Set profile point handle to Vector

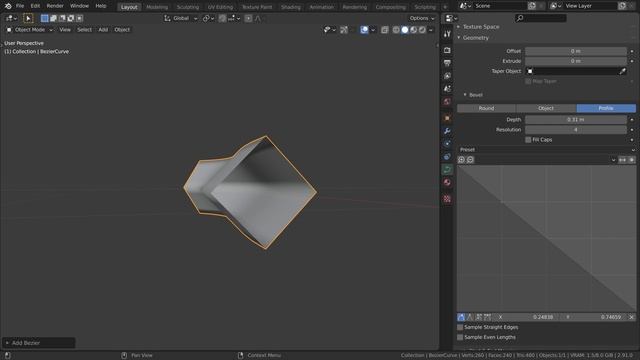(x=470, y=317)
